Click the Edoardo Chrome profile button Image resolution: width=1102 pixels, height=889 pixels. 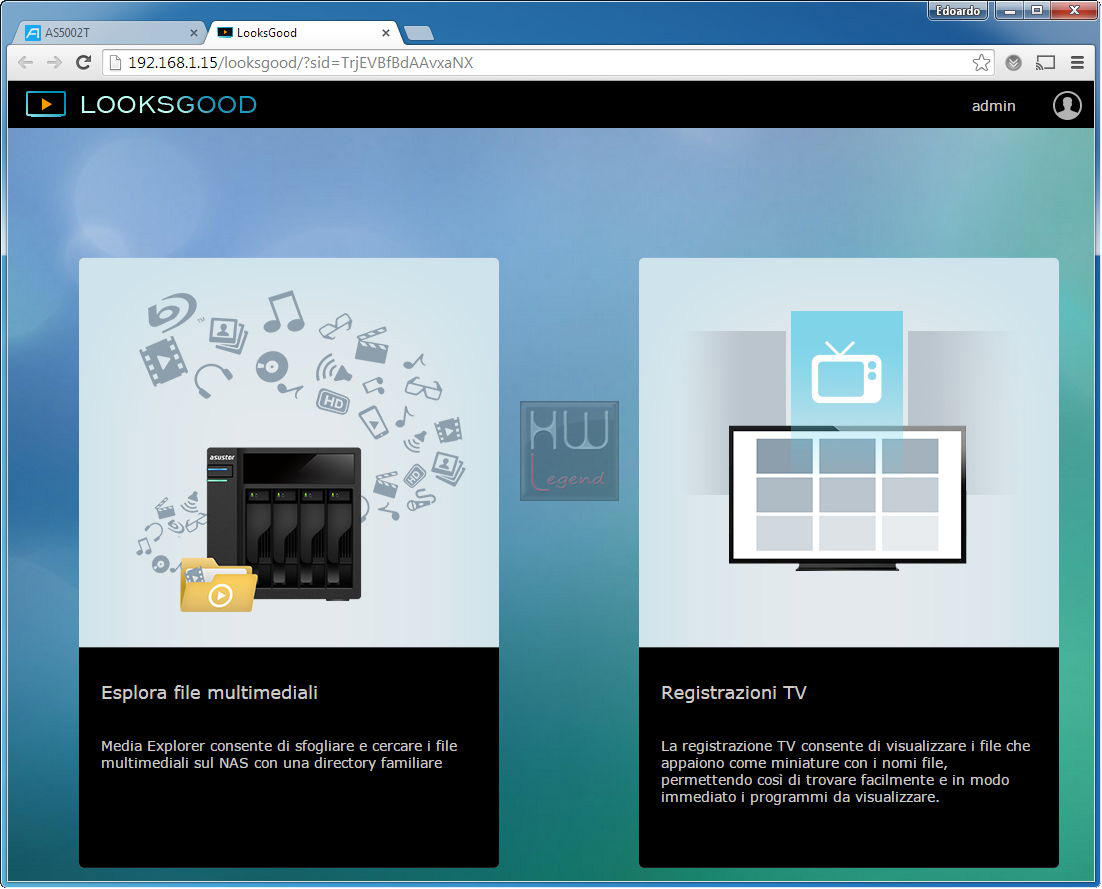[957, 11]
